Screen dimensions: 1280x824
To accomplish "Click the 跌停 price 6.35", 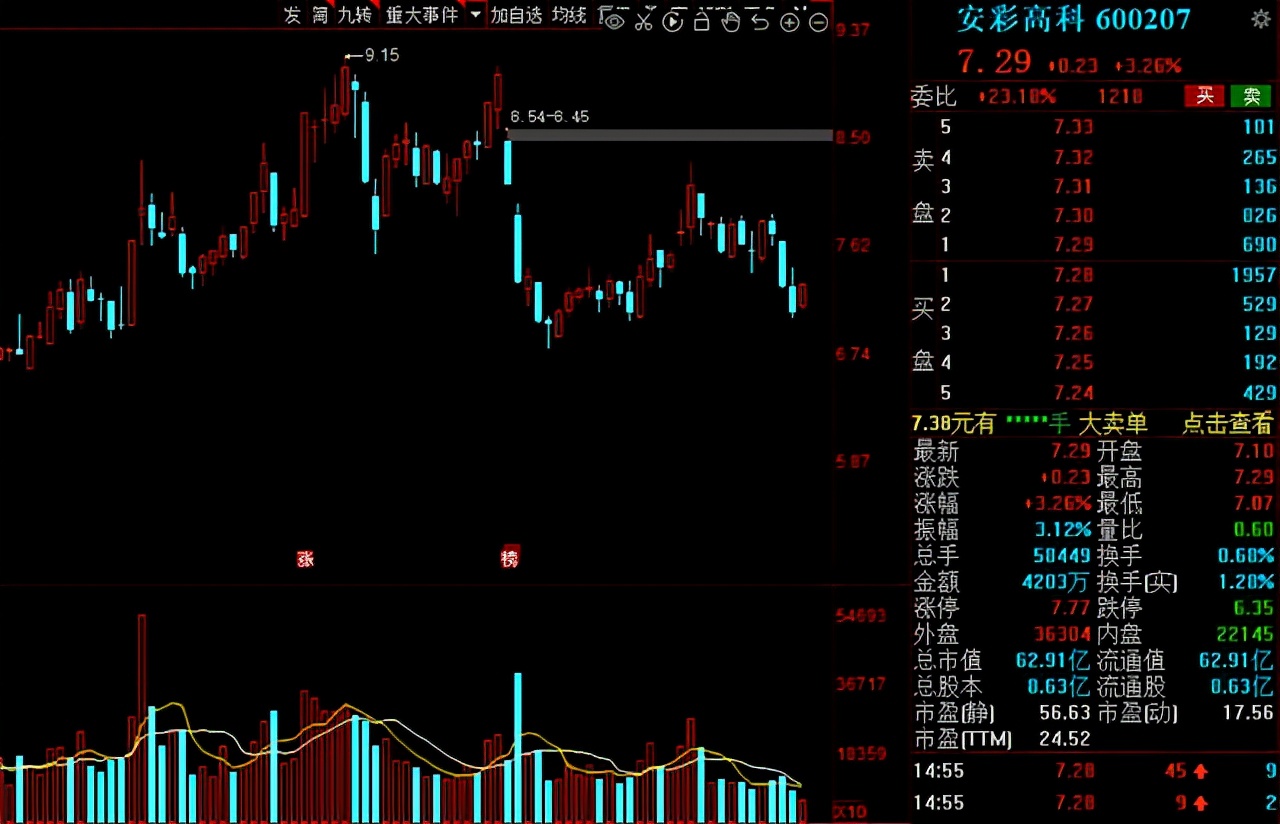I will 1252,608.
